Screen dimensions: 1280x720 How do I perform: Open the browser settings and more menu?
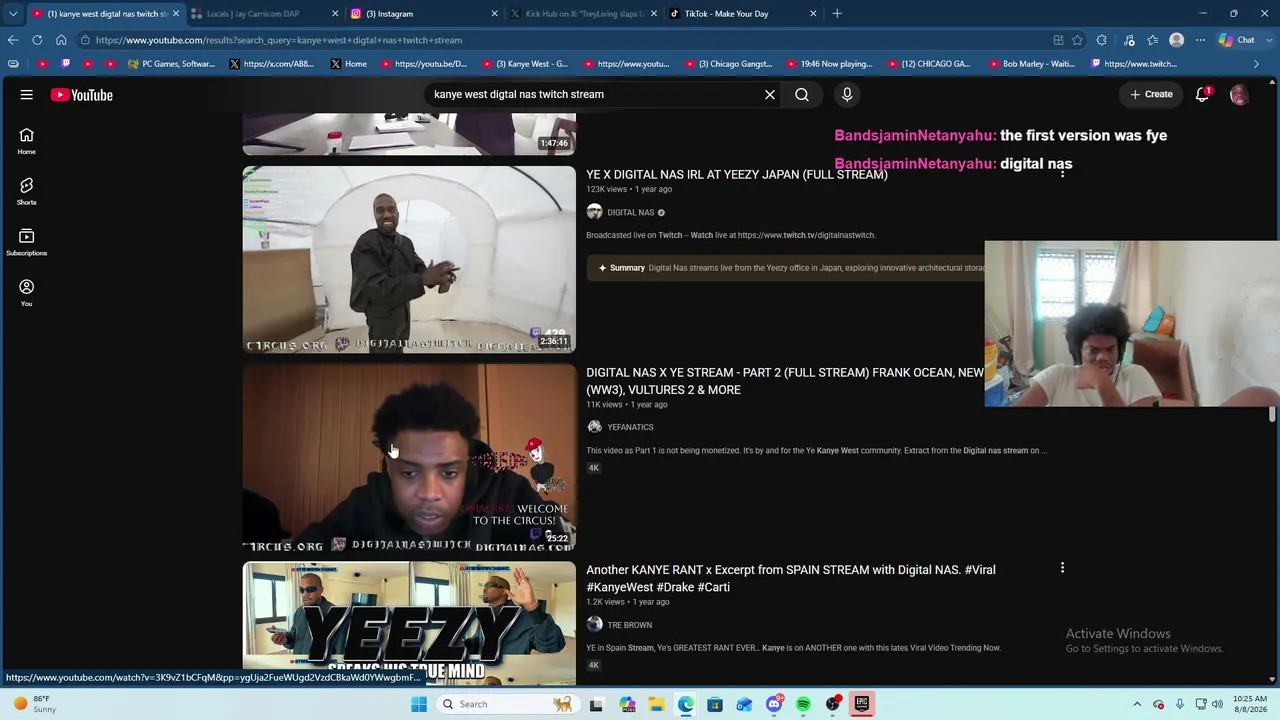coord(1201,40)
